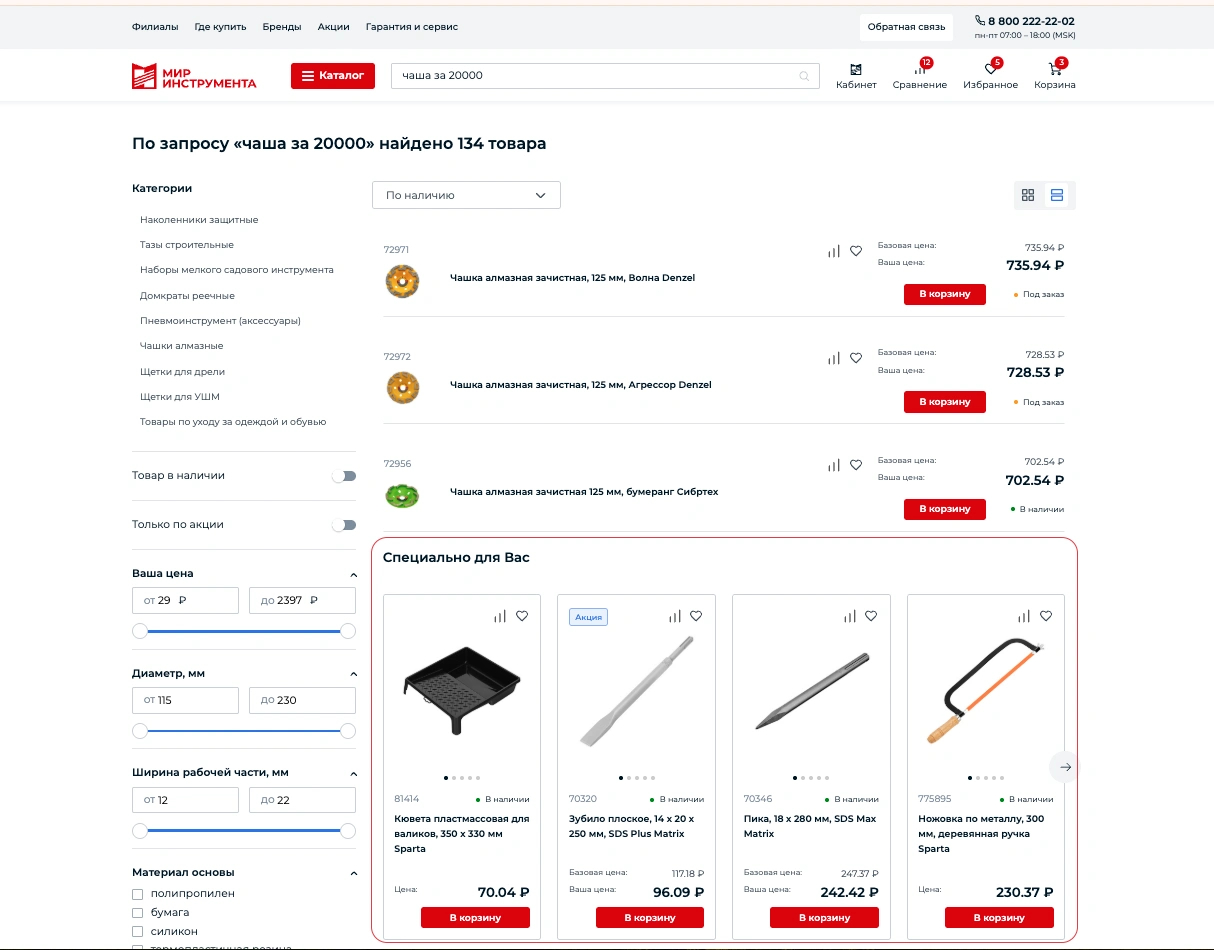The height and width of the screenshot is (950, 1214).
Task: Open Филиалы in top menu
Action: click(x=155, y=27)
